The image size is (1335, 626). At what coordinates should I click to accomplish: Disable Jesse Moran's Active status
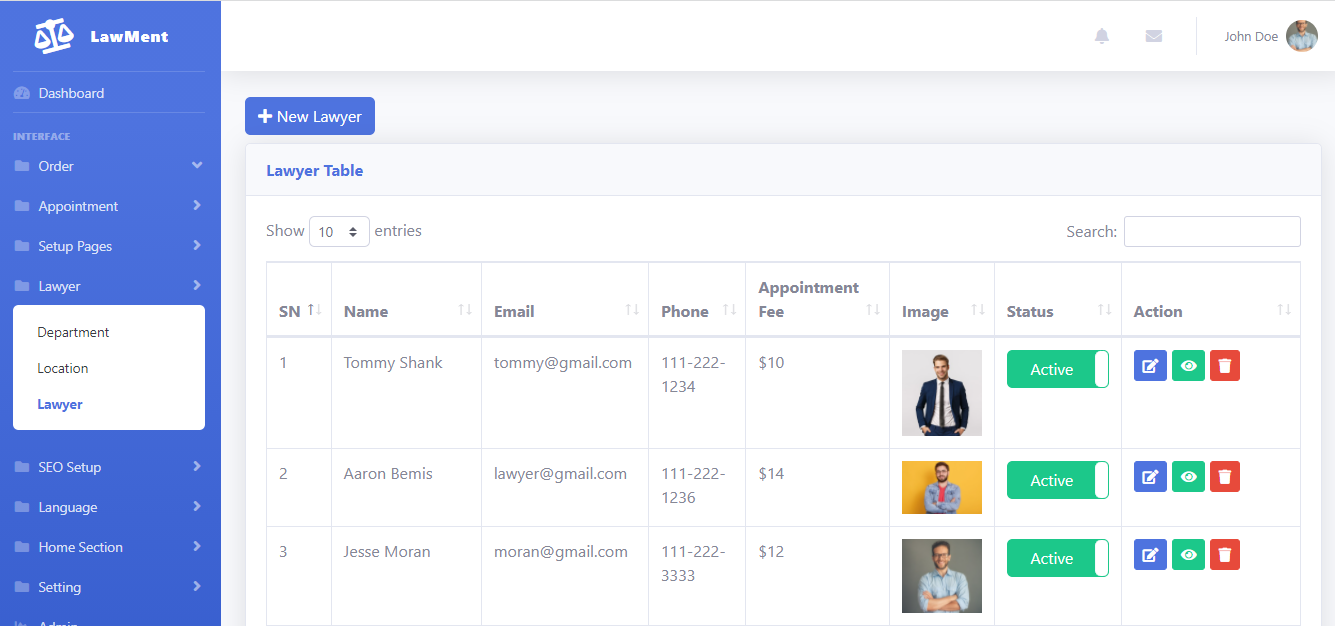click(x=1057, y=557)
